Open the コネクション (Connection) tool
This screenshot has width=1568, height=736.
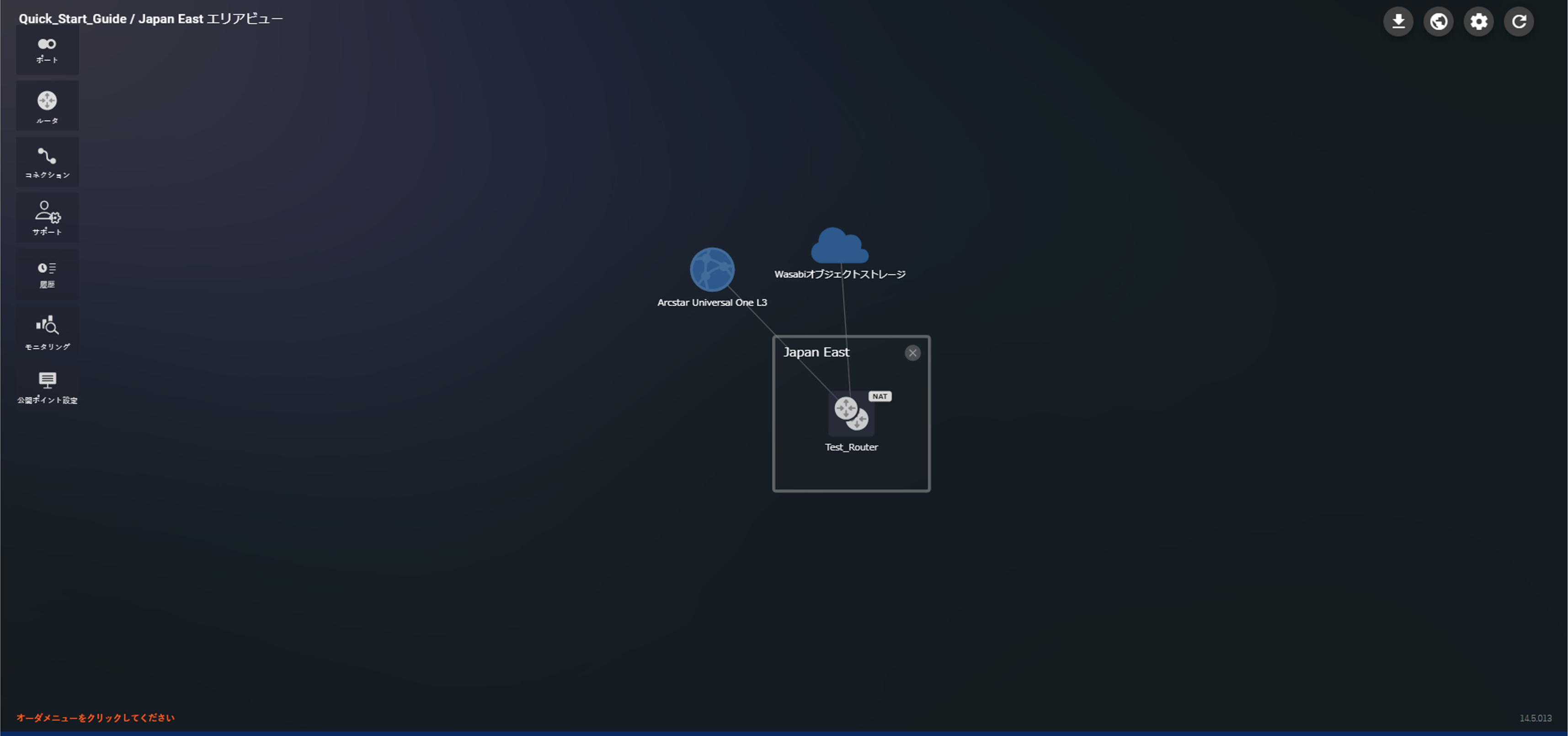click(x=47, y=161)
